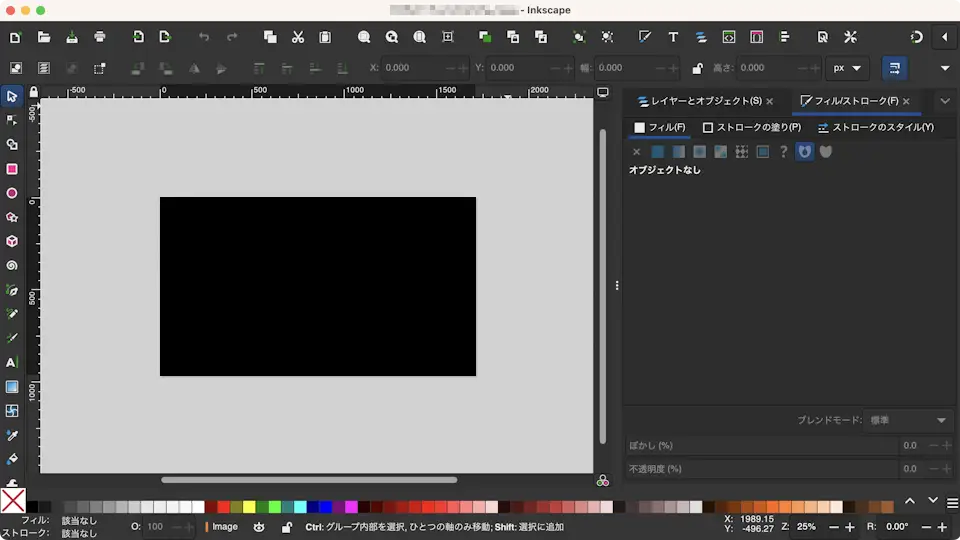
Task: Open the ストロークのスタイル tab
Action: [x=876, y=128]
